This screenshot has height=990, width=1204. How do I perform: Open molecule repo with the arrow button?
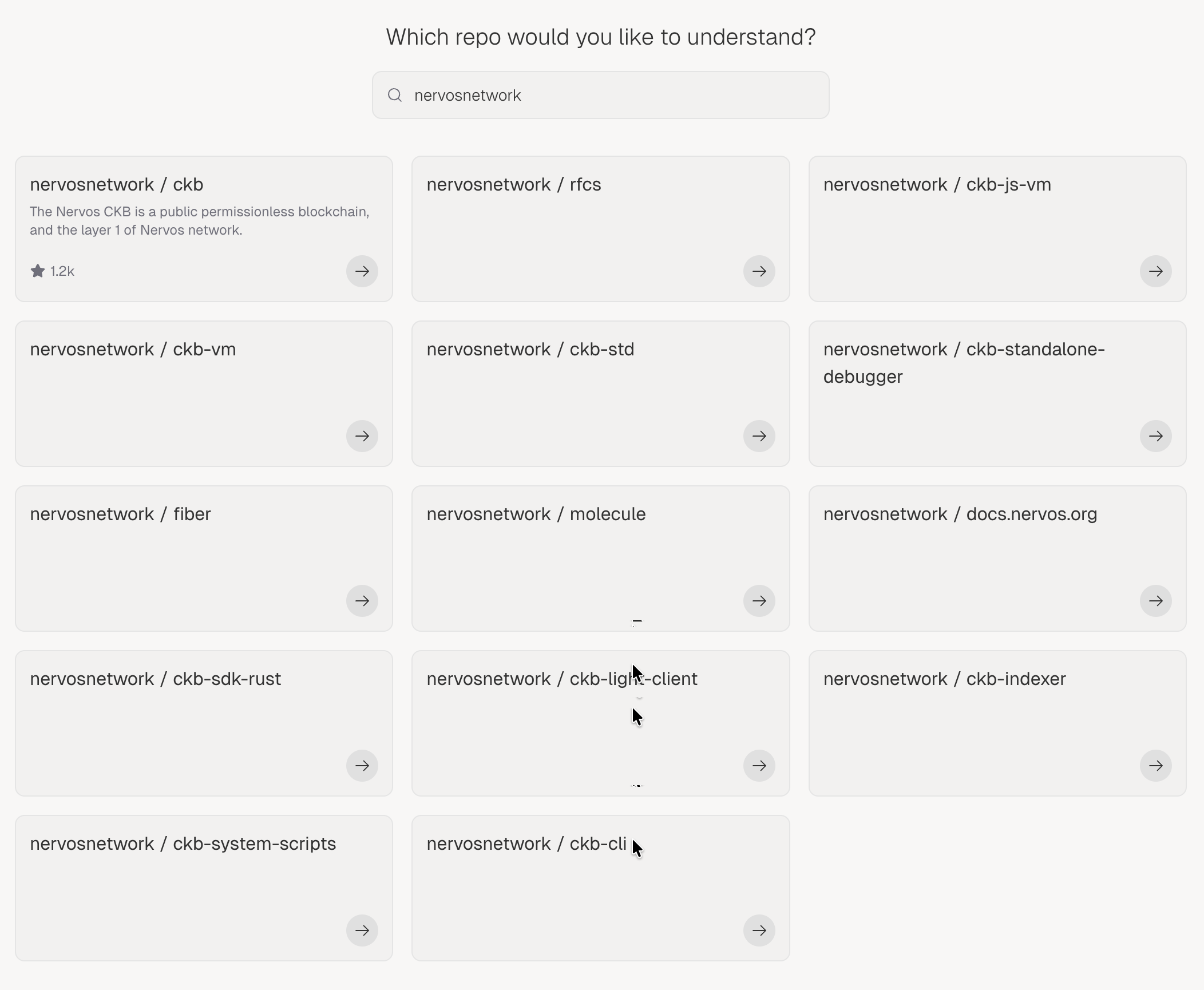[759, 601]
